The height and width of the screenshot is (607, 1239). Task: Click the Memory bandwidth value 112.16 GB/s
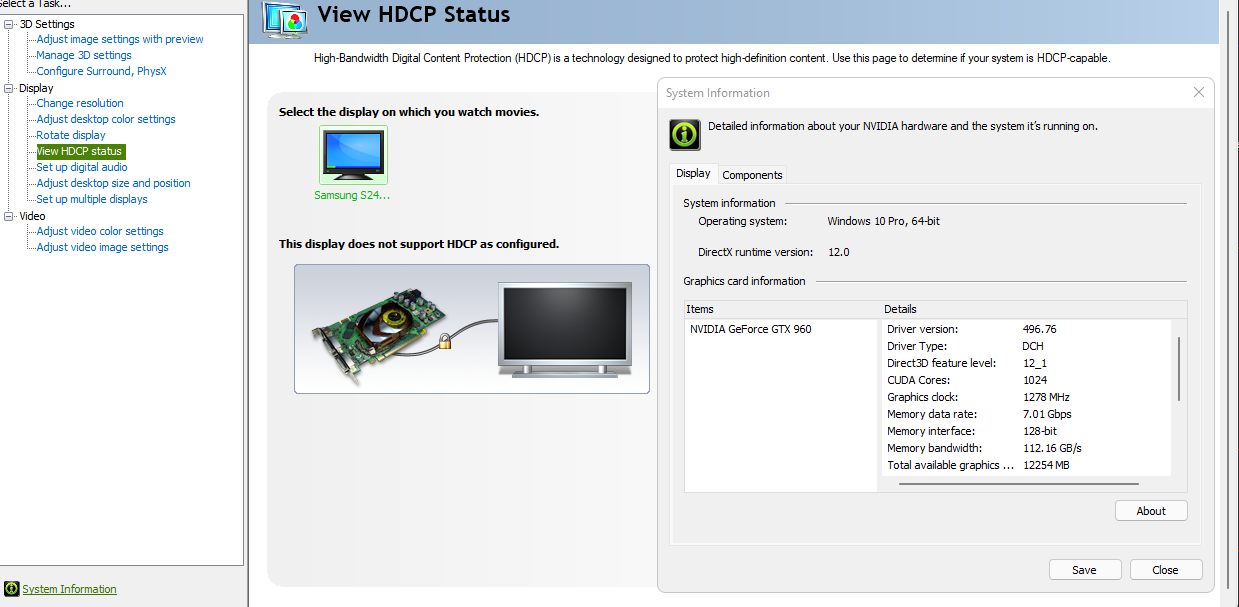[1052, 448]
